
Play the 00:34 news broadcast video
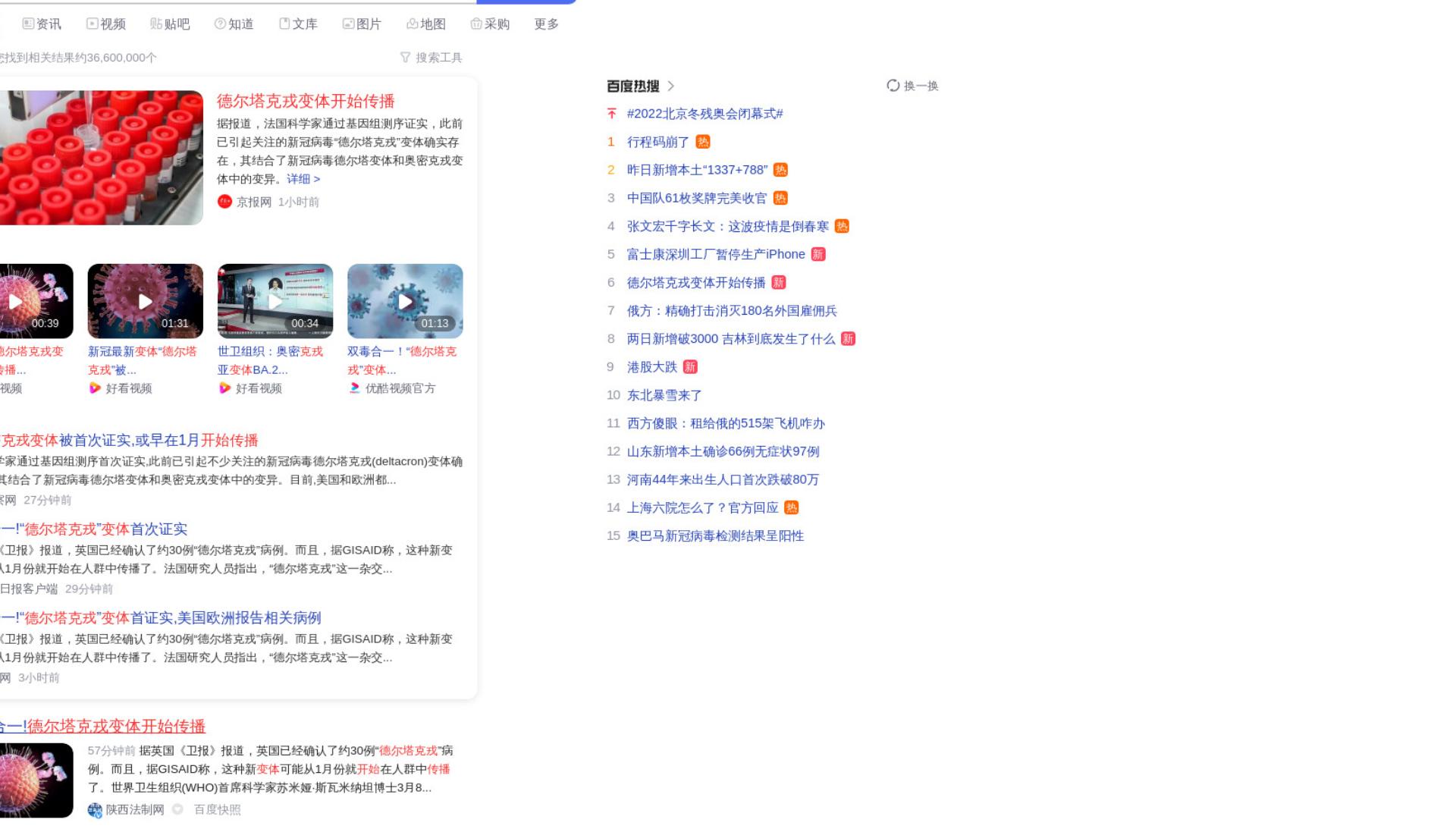click(x=275, y=301)
